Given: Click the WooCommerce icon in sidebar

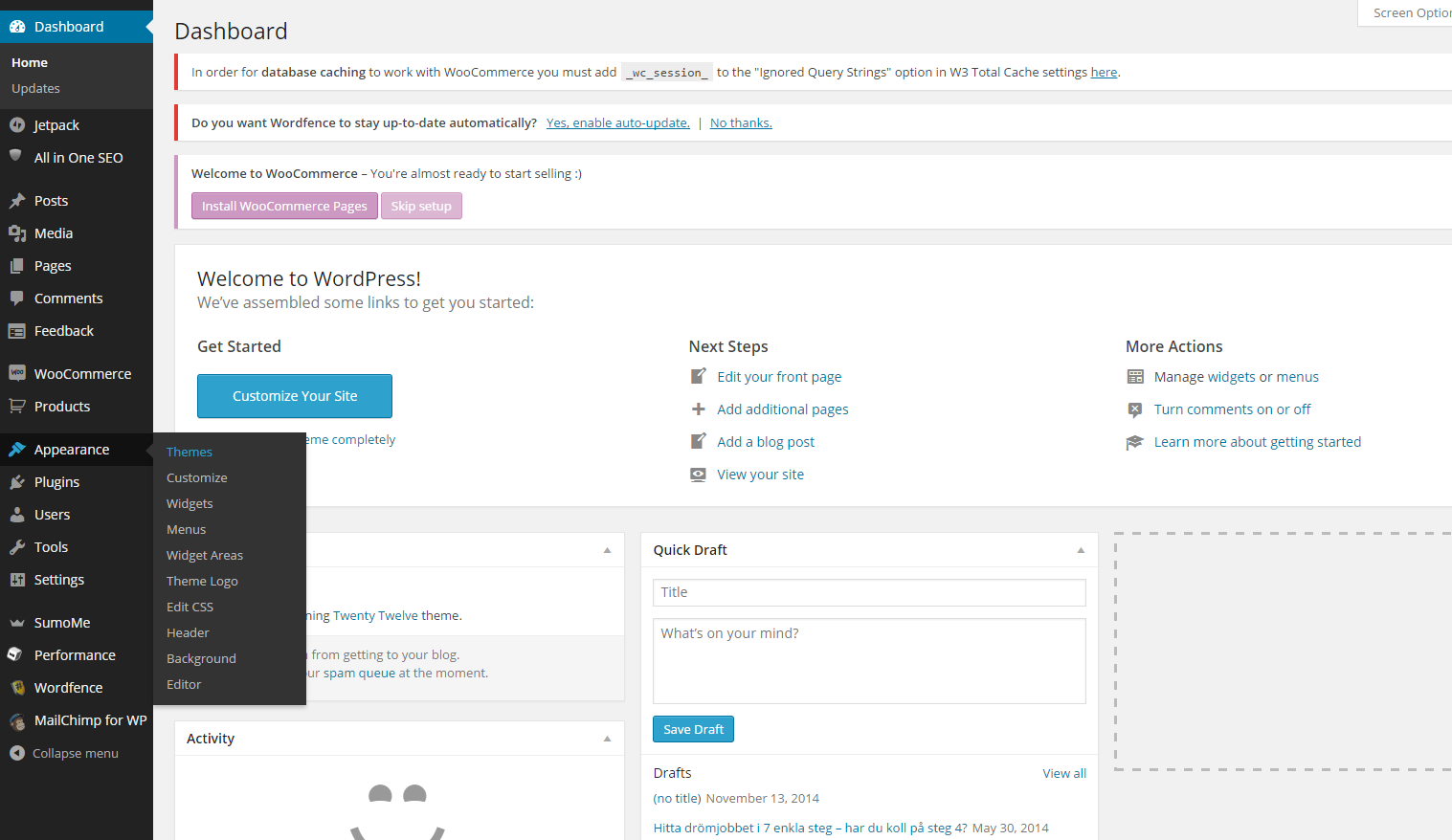Looking at the screenshot, I should 17,373.
